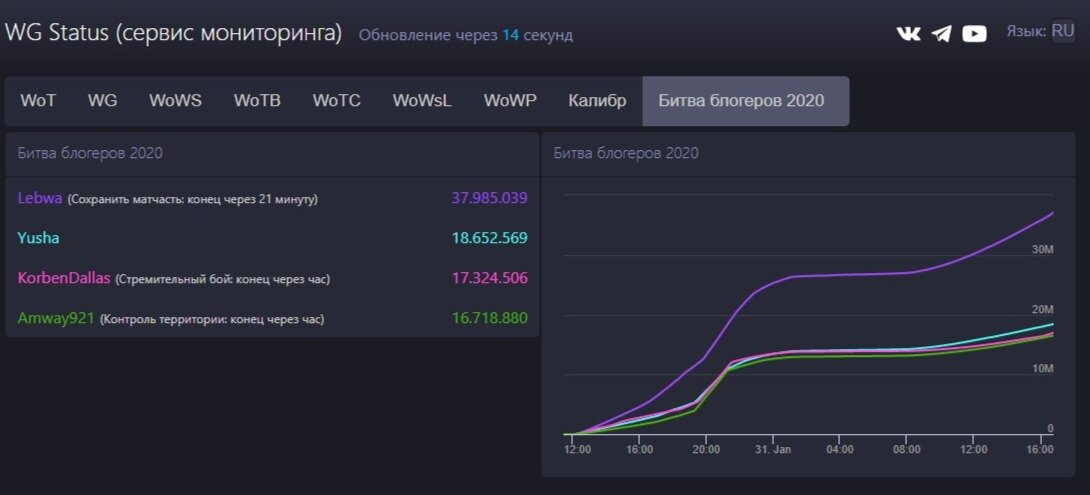Select the WoTB tab
Screen dimensions: 1090x495
point(257,101)
